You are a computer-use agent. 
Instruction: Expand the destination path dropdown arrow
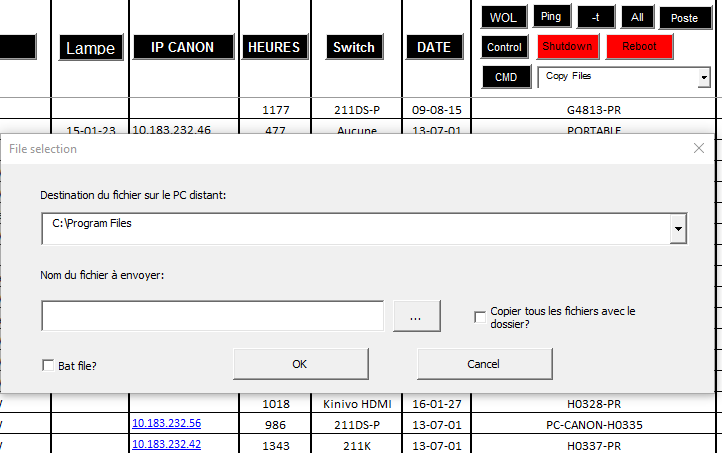tap(679, 229)
